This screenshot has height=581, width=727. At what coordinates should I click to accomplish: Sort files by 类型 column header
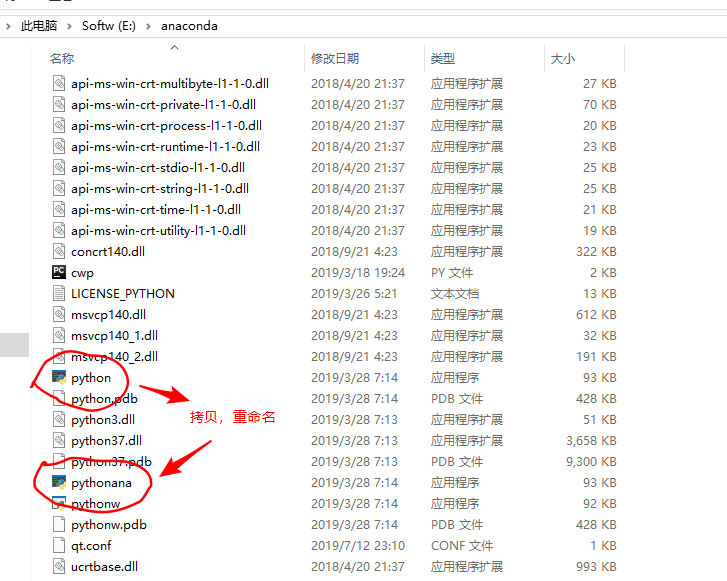click(x=443, y=58)
